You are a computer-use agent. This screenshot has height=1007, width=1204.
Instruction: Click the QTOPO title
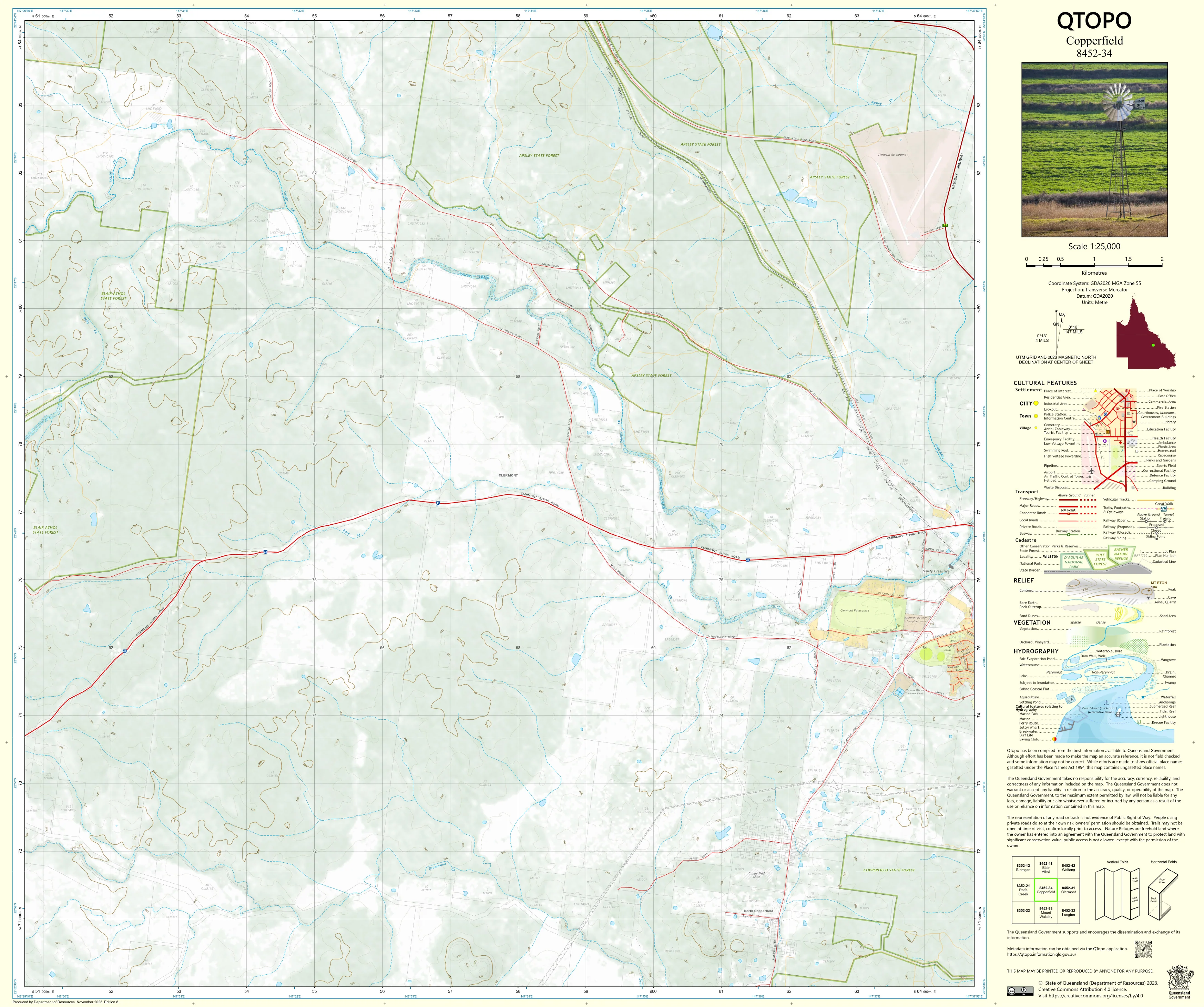tap(1094, 21)
